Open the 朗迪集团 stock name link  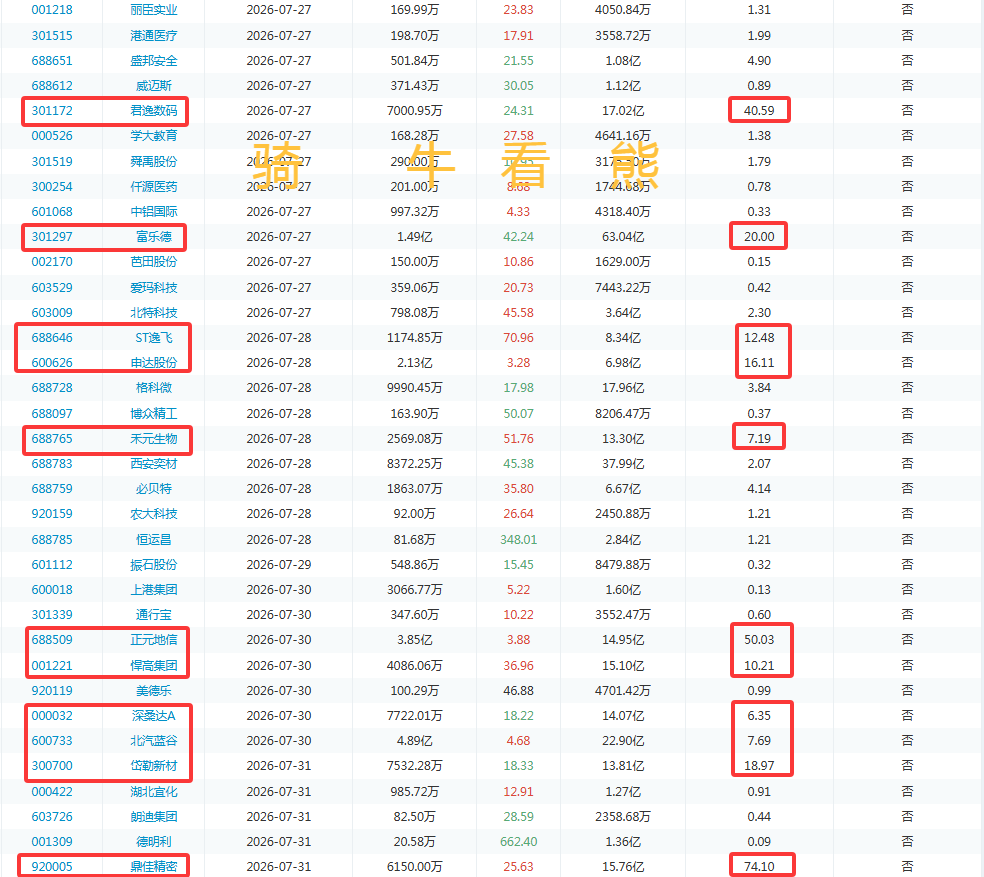point(154,817)
